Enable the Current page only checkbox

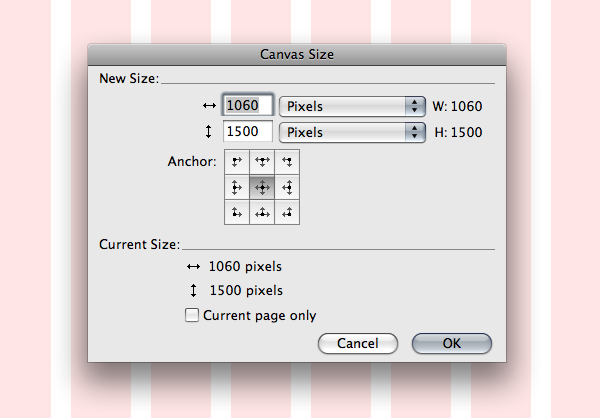click(x=192, y=315)
